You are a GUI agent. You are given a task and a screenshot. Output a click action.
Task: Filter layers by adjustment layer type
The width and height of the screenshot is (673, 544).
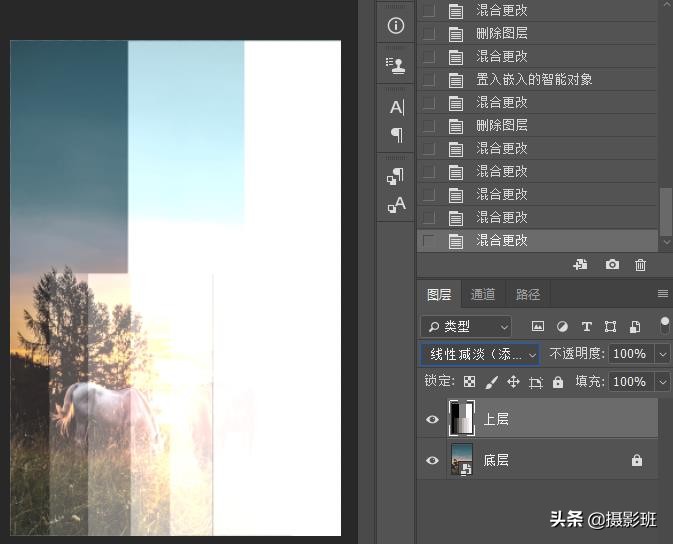click(x=562, y=327)
